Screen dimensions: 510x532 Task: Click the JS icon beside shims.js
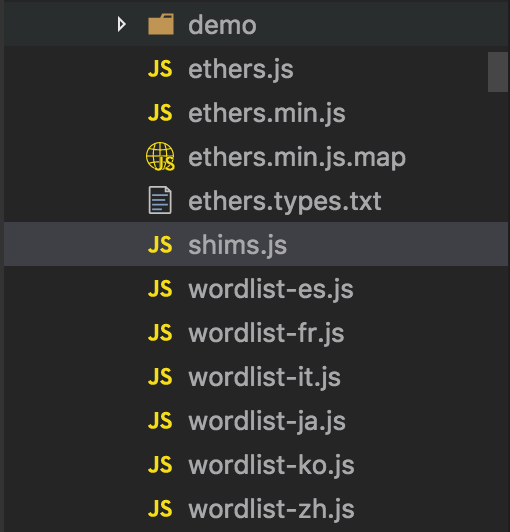(160, 245)
